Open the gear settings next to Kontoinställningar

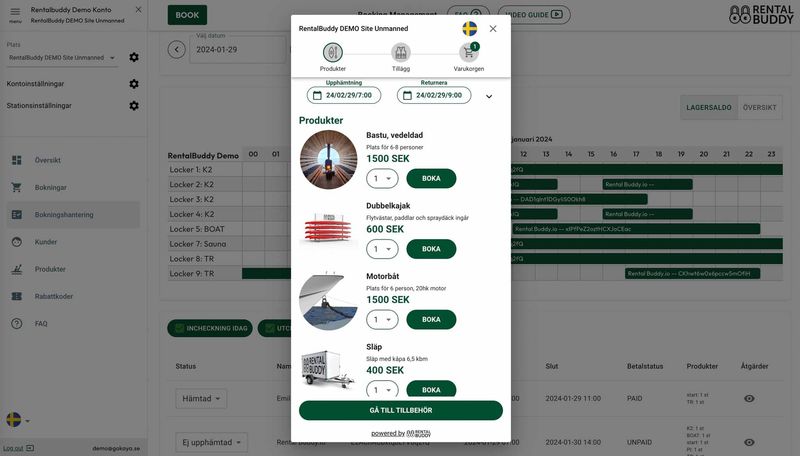(x=134, y=84)
